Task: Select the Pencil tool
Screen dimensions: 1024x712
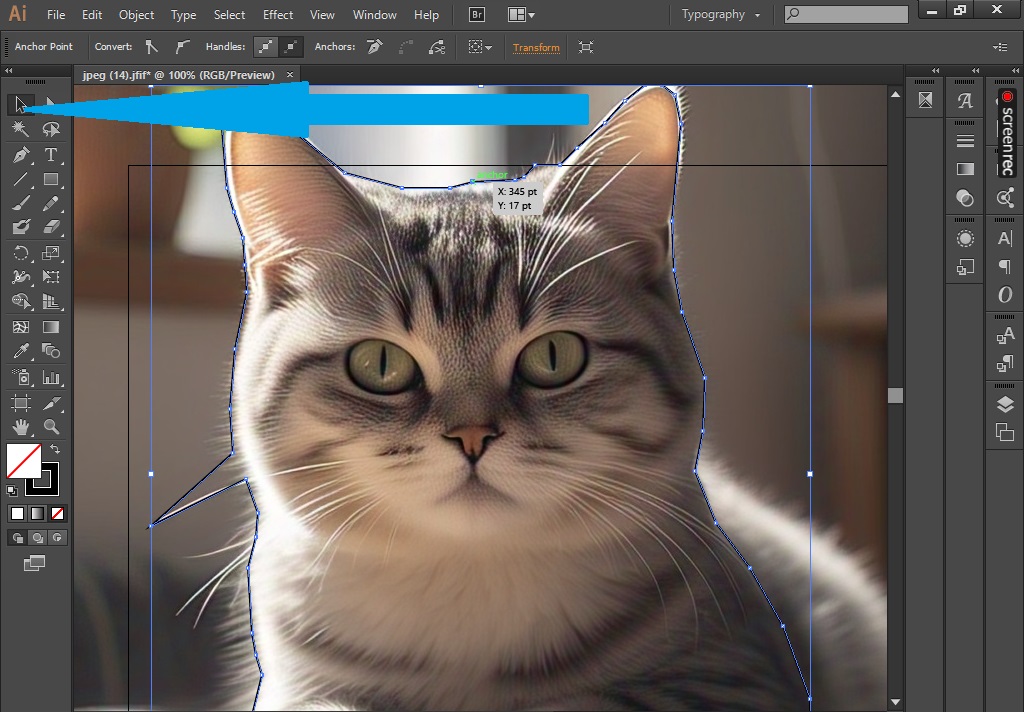Action: 51,203
